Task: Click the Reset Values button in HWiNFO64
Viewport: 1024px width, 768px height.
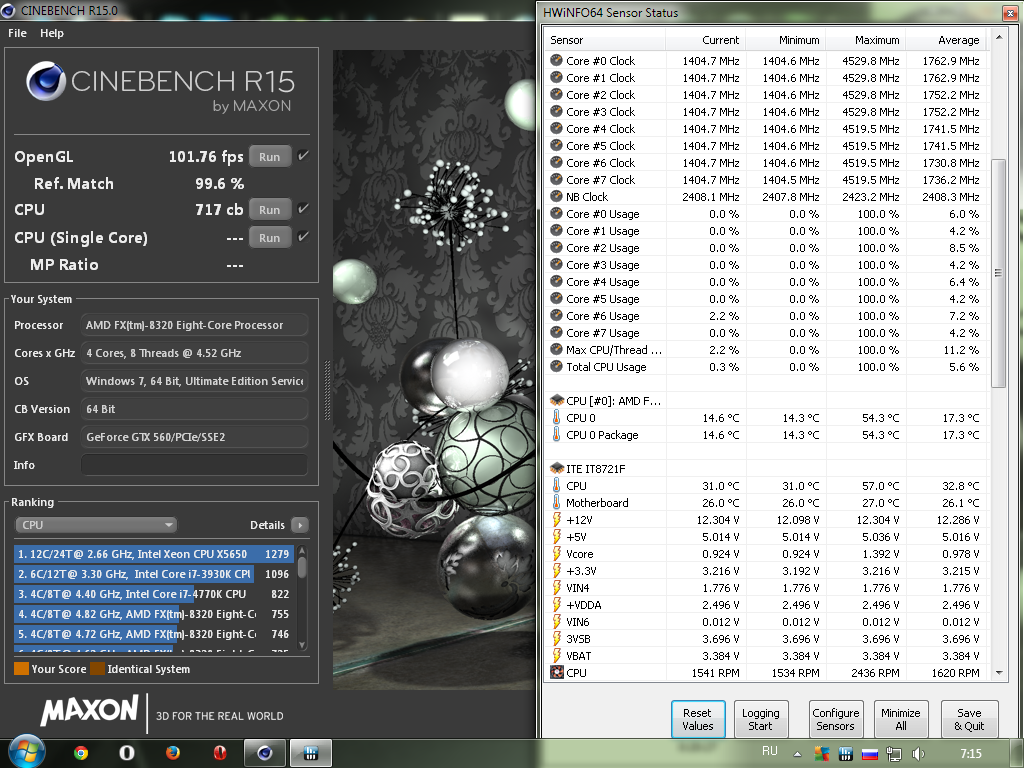Action: 697,719
